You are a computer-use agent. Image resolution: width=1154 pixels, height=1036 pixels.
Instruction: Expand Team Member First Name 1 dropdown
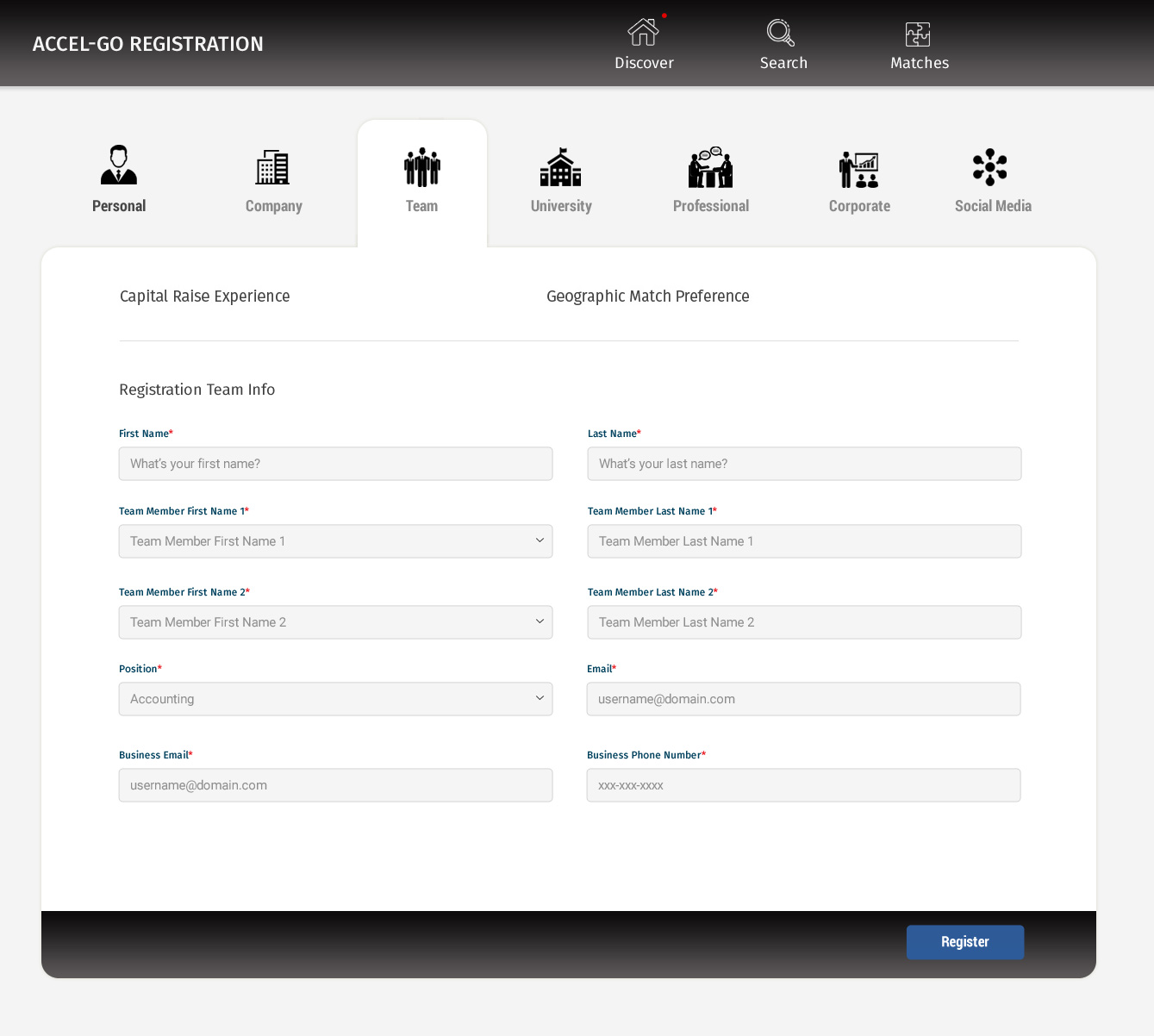coord(335,541)
